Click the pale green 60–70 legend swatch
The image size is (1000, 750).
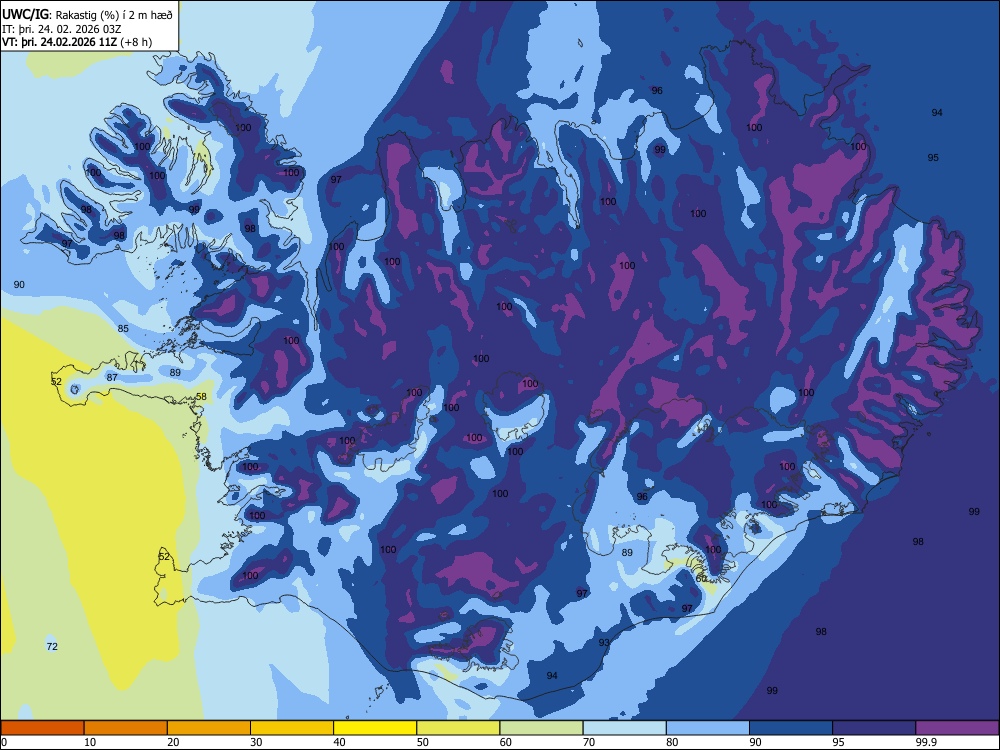coord(541,728)
